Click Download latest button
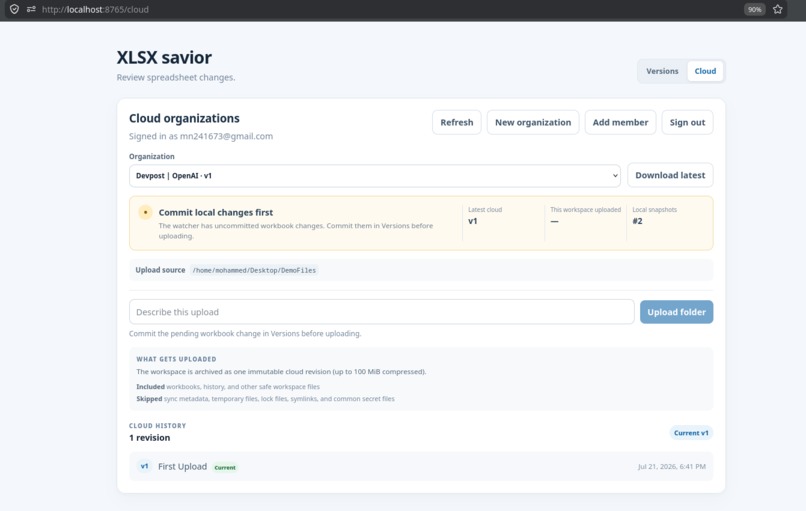Viewport: 806px width, 511px height. [670, 175]
